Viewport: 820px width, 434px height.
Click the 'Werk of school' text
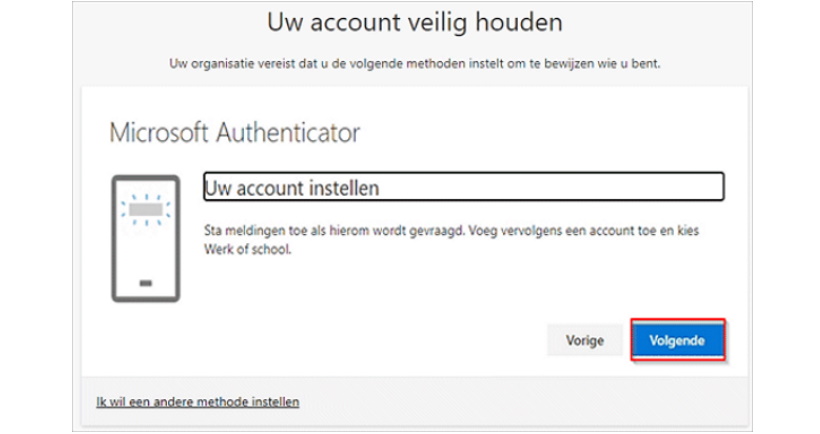pos(247,249)
